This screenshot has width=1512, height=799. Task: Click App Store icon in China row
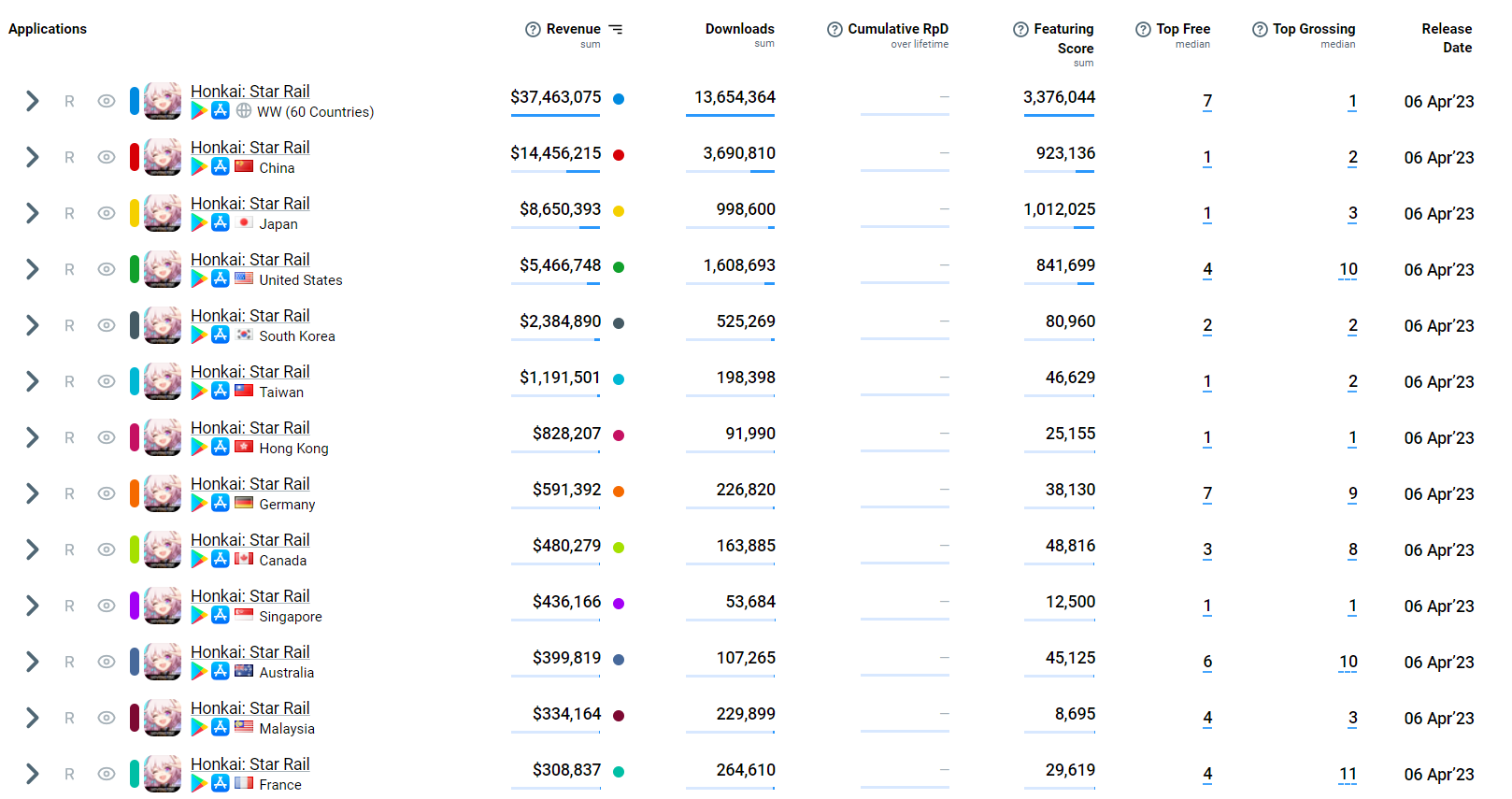[x=221, y=166]
